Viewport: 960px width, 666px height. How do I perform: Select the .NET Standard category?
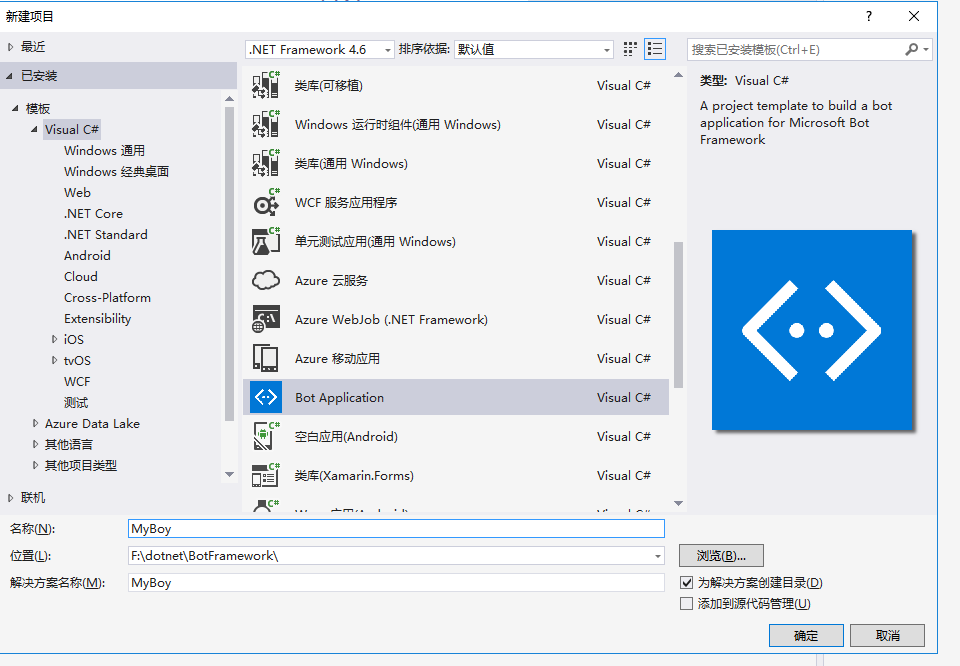coord(105,234)
